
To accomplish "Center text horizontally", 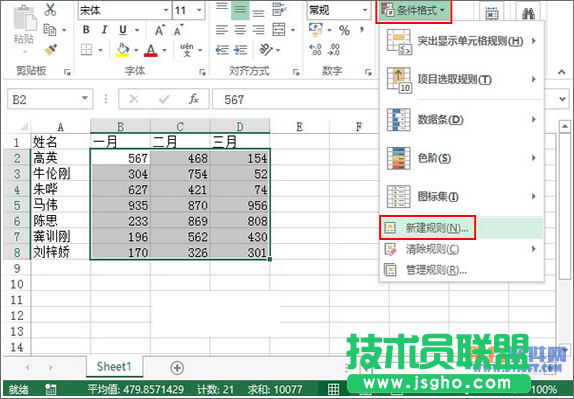I will 240,30.
